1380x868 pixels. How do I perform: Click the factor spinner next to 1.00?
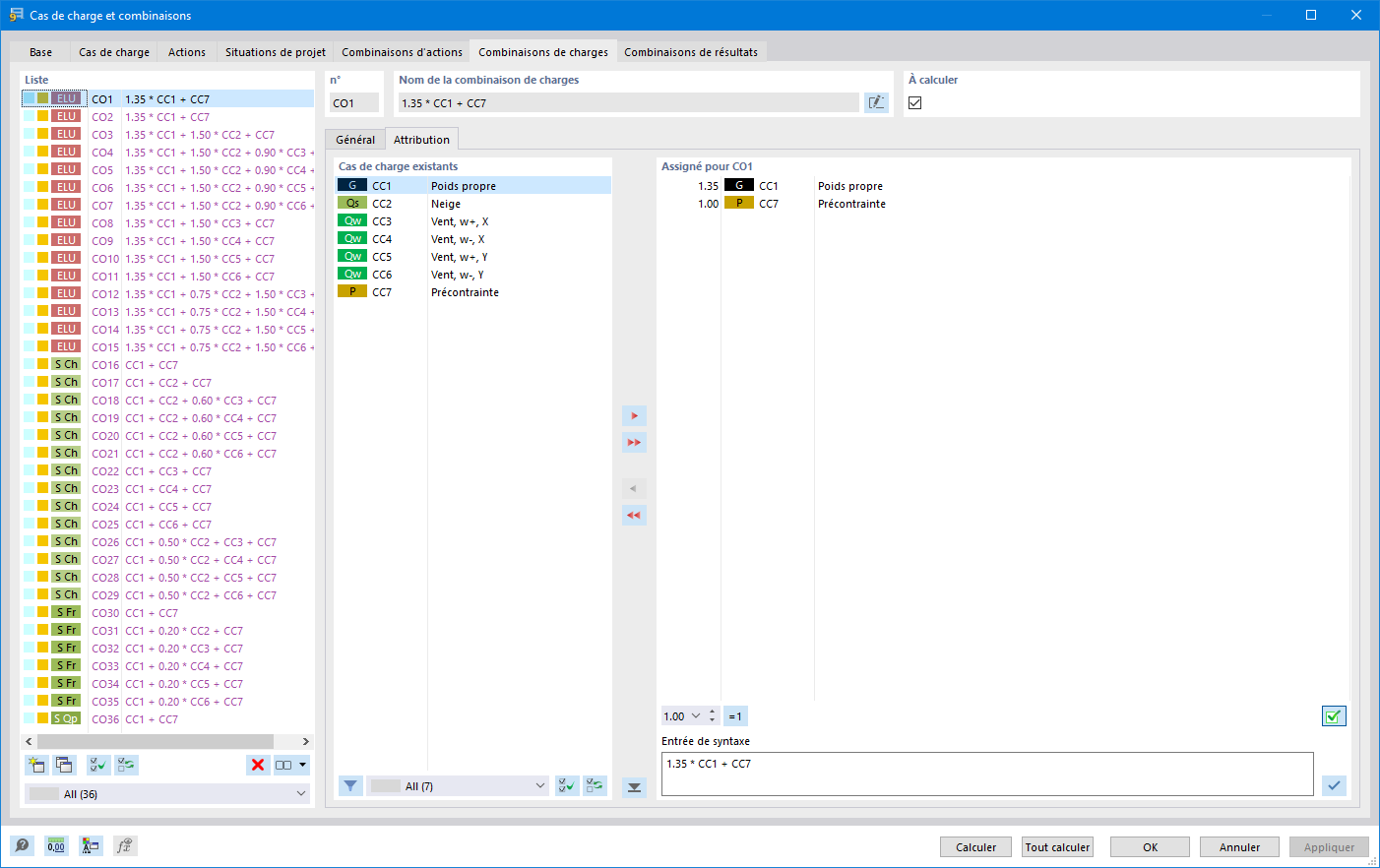[713, 716]
